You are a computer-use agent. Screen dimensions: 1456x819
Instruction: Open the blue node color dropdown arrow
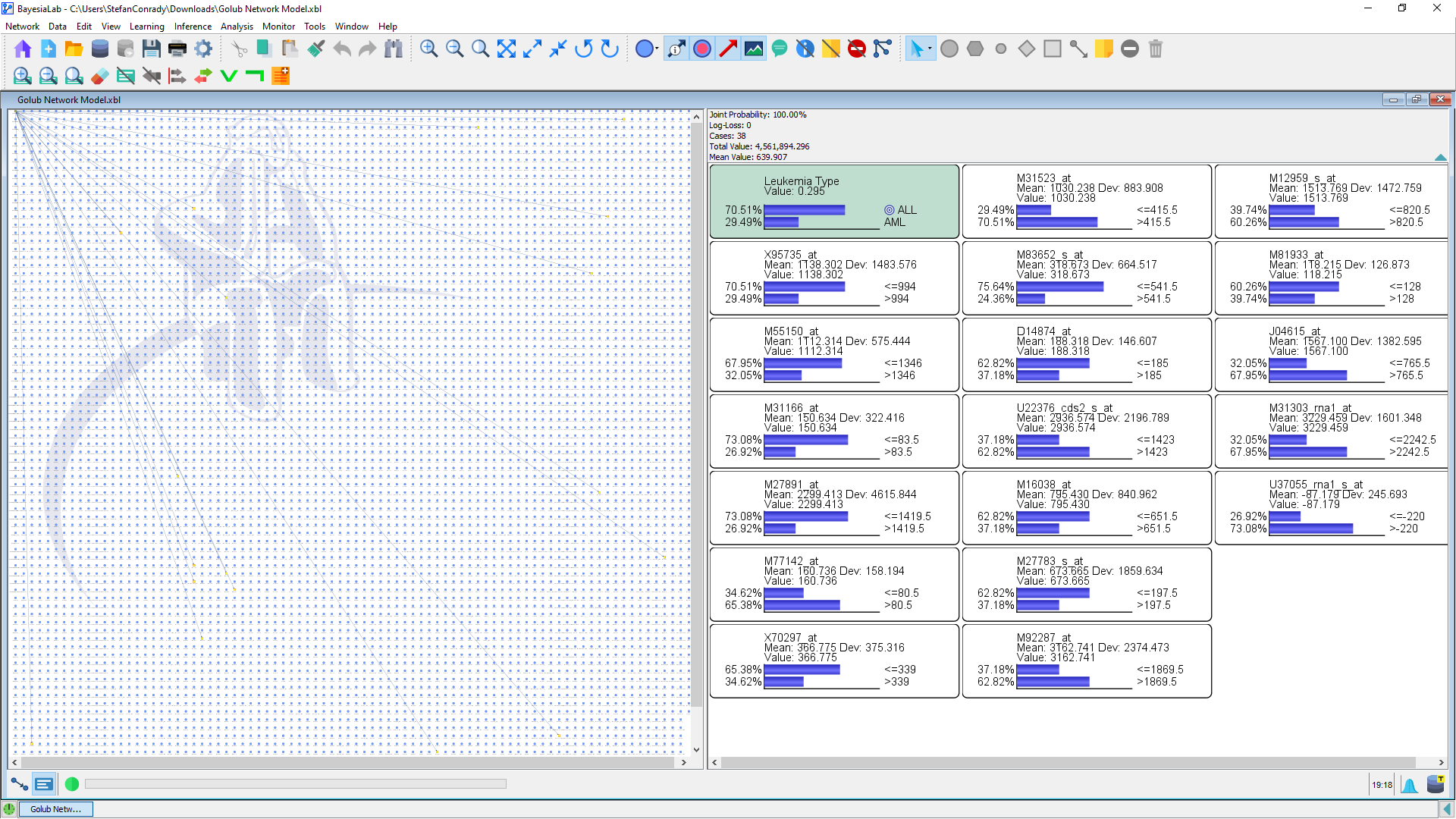[x=657, y=49]
